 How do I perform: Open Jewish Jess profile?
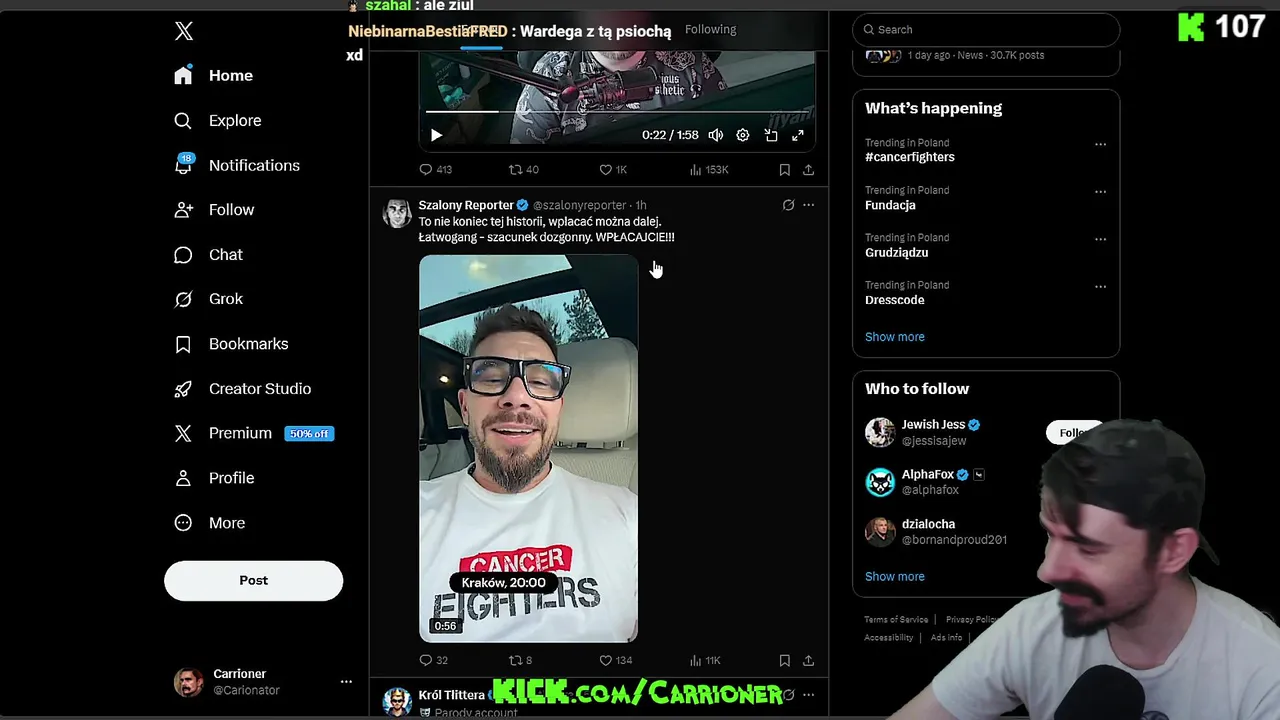click(x=933, y=425)
